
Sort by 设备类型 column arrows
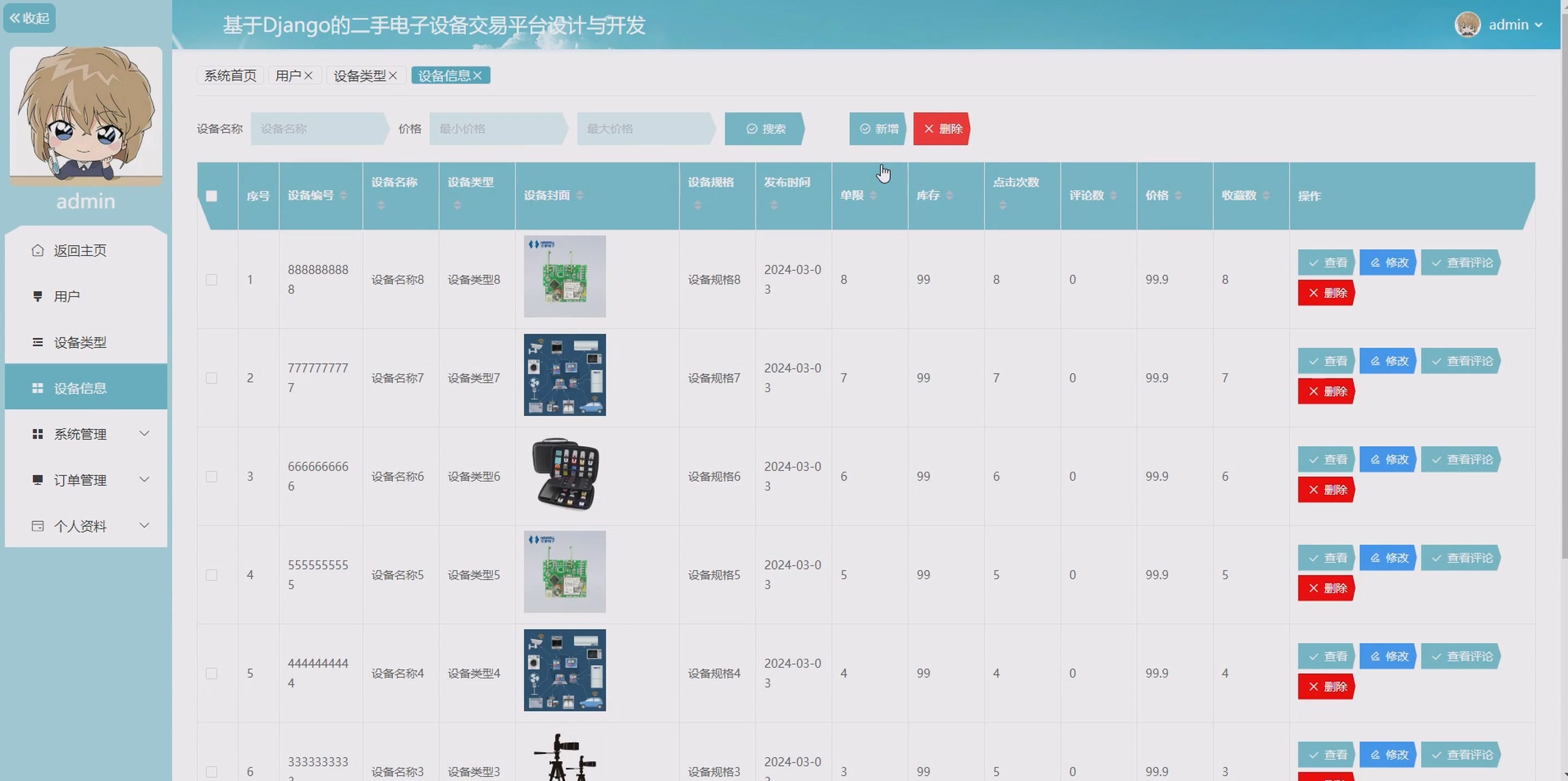point(457,205)
